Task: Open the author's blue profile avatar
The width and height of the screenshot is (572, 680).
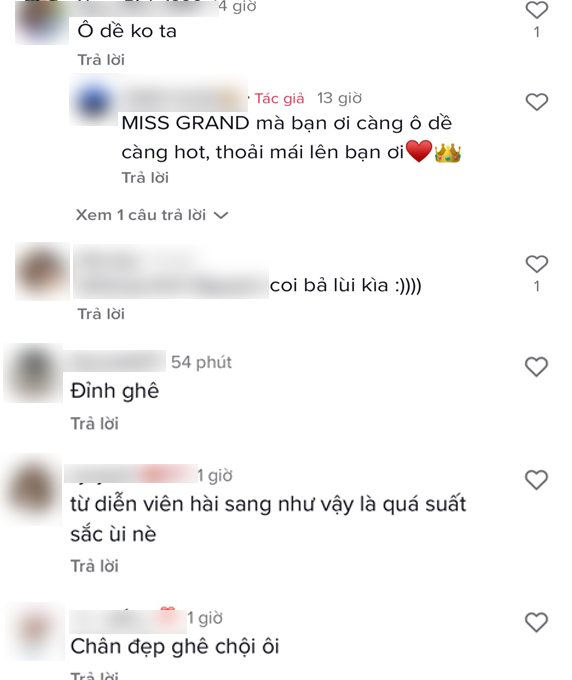Action: click(93, 100)
